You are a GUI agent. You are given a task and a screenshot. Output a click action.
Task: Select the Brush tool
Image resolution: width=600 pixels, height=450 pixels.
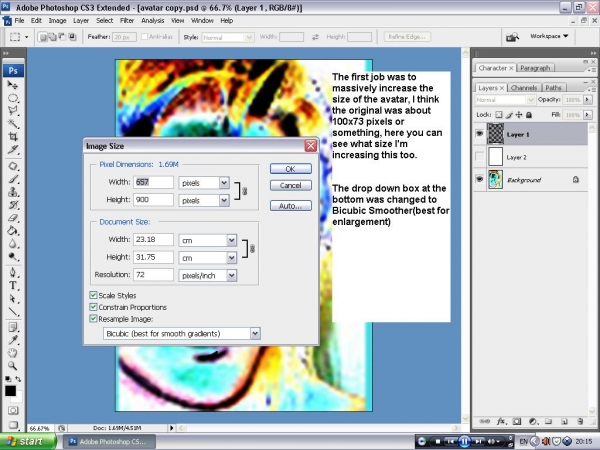click(13, 179)
